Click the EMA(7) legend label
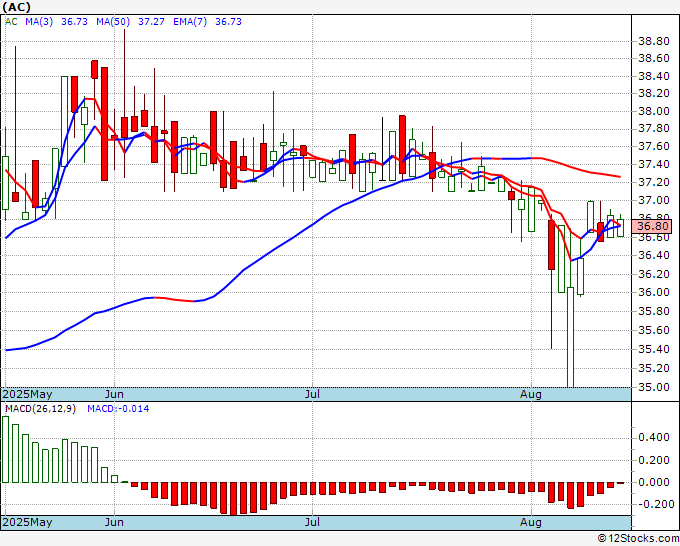Image resolution: width=680 pixels, height=546 pixels. 190,22
